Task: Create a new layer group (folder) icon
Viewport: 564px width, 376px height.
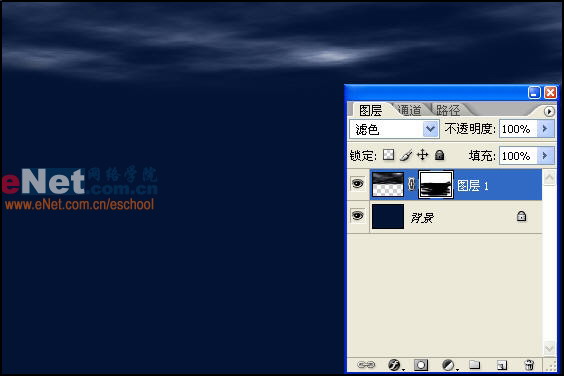Action: click(474, 365)
